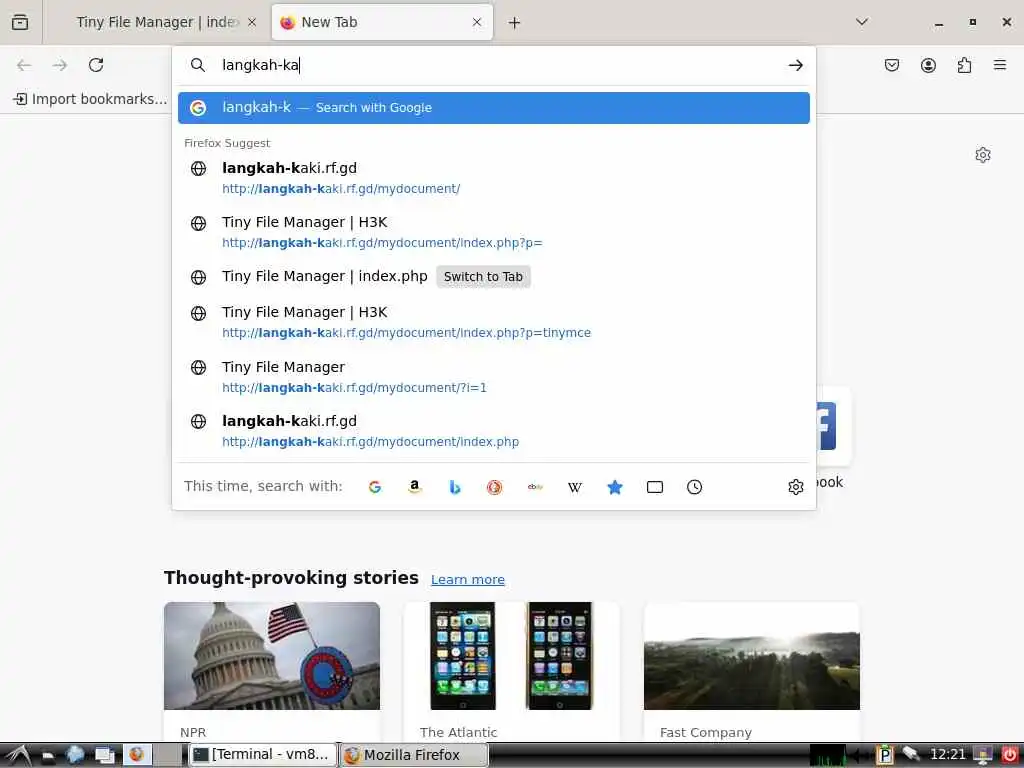Open the mydocument/index.php suggestion
Screen dimensions: 1024x768
(x=494, y=431)
